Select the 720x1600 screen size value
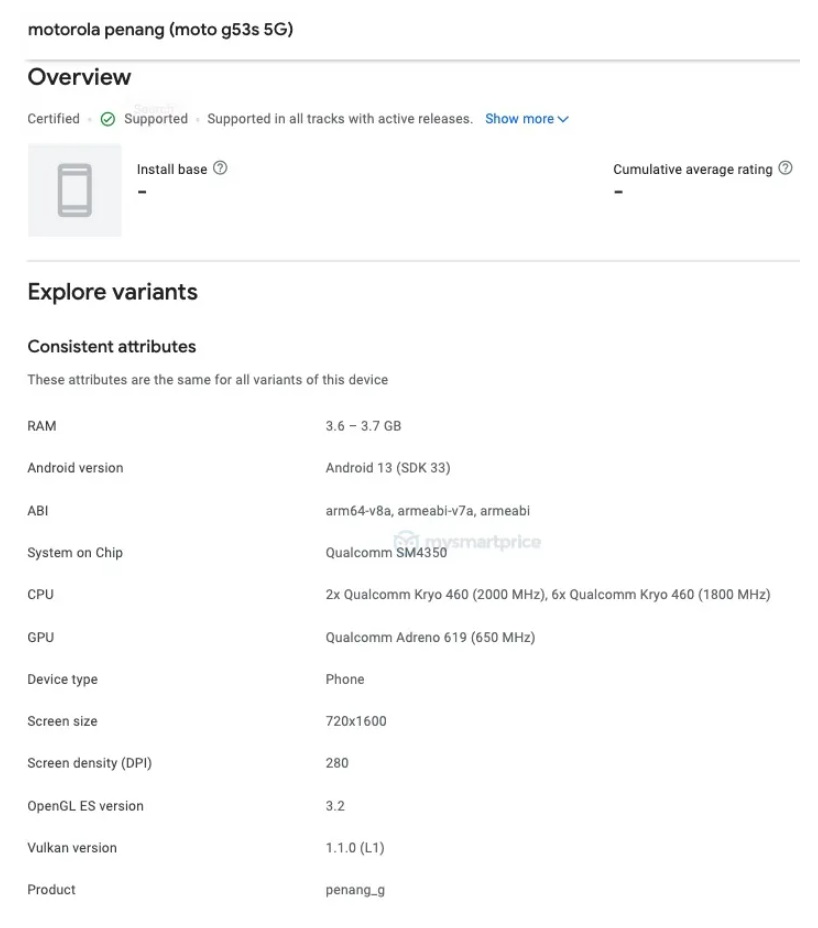 356,721
